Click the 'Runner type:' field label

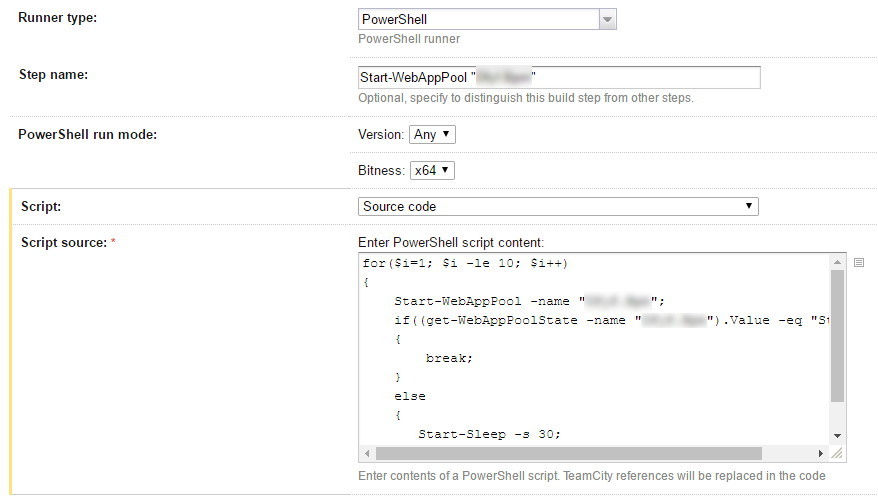click(58, 19)
